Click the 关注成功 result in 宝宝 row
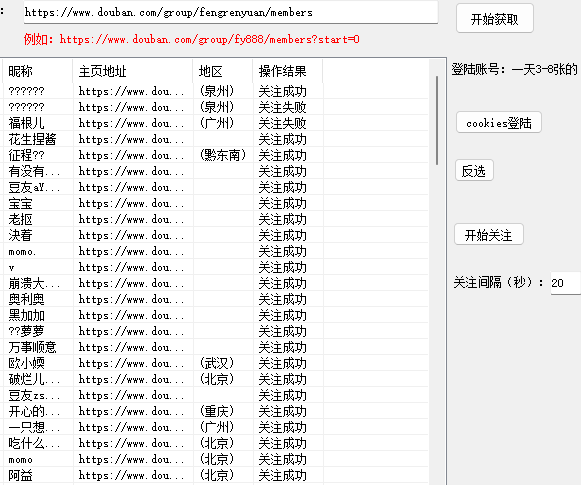 point(282,203)
